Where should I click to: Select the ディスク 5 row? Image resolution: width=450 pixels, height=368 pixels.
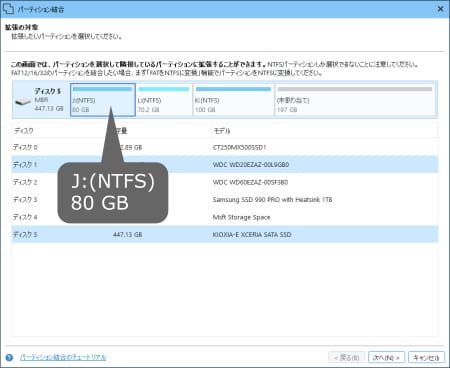[225, 234]
